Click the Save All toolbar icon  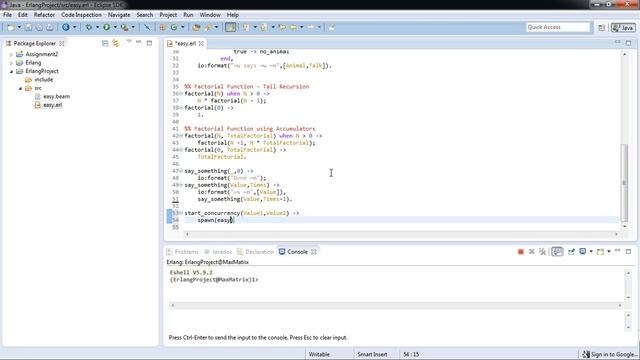click(39, 27)
